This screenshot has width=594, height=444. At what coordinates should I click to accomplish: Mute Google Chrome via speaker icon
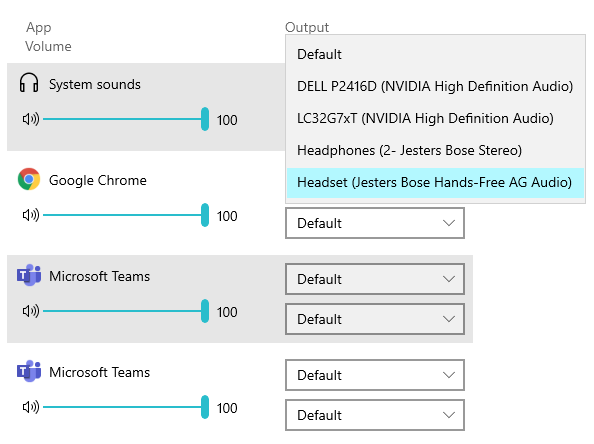31,215
